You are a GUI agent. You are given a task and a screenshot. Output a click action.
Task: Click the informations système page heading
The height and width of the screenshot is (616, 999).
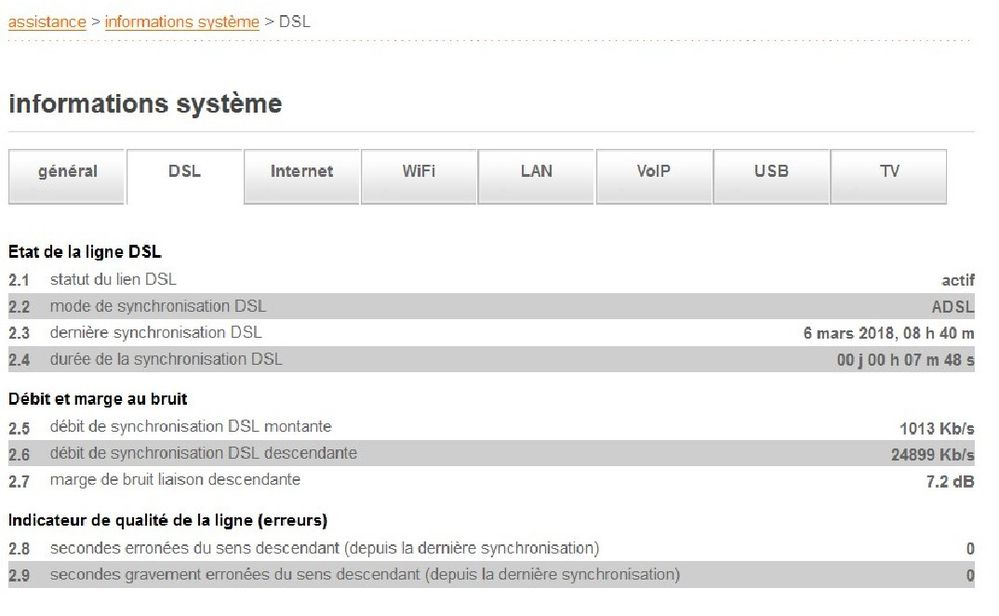pos(145,103)
